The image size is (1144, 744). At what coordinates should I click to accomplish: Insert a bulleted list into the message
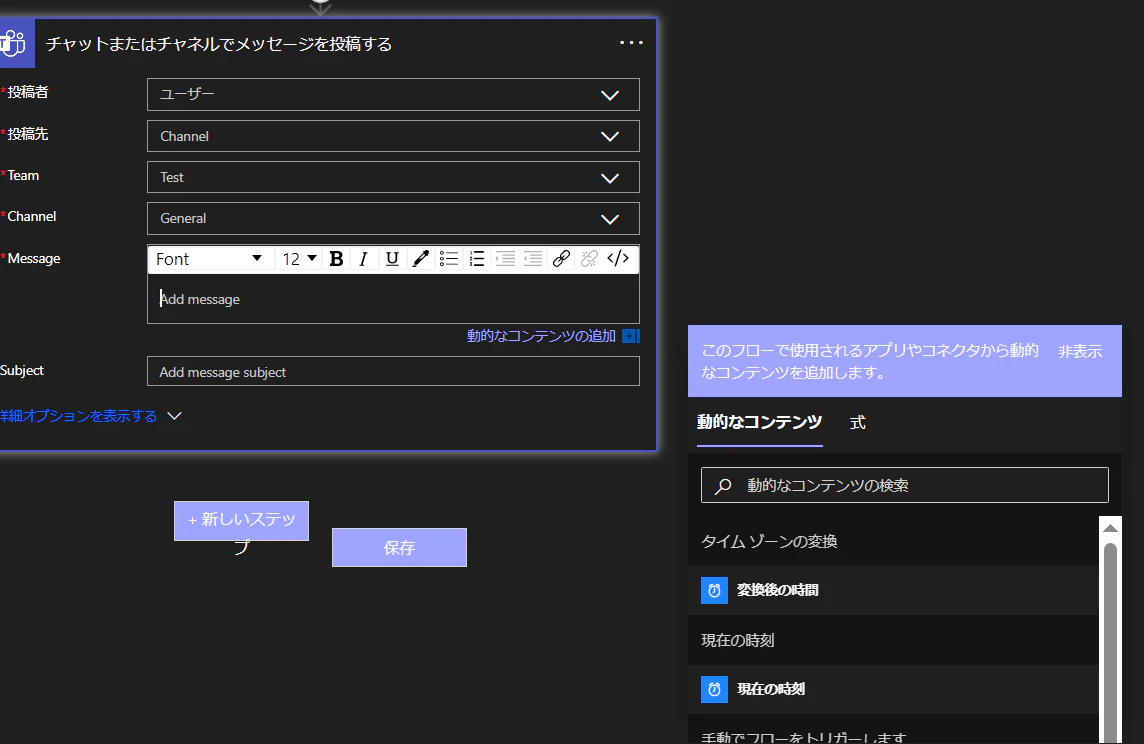448,258
